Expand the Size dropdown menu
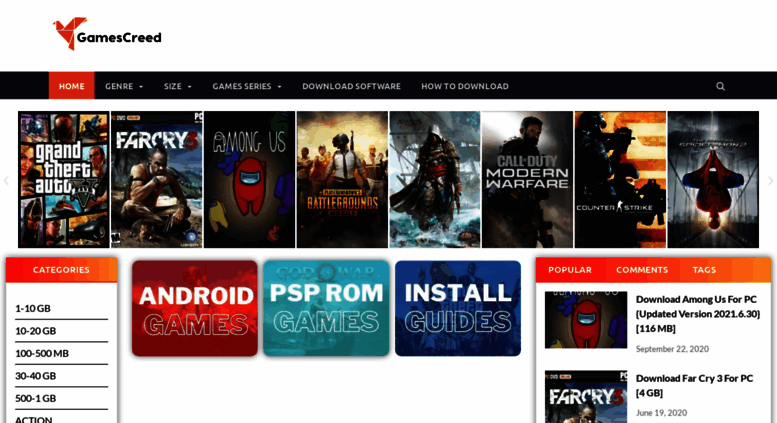The height and width of the screenshot is (423, 777). tap(177, 86)
